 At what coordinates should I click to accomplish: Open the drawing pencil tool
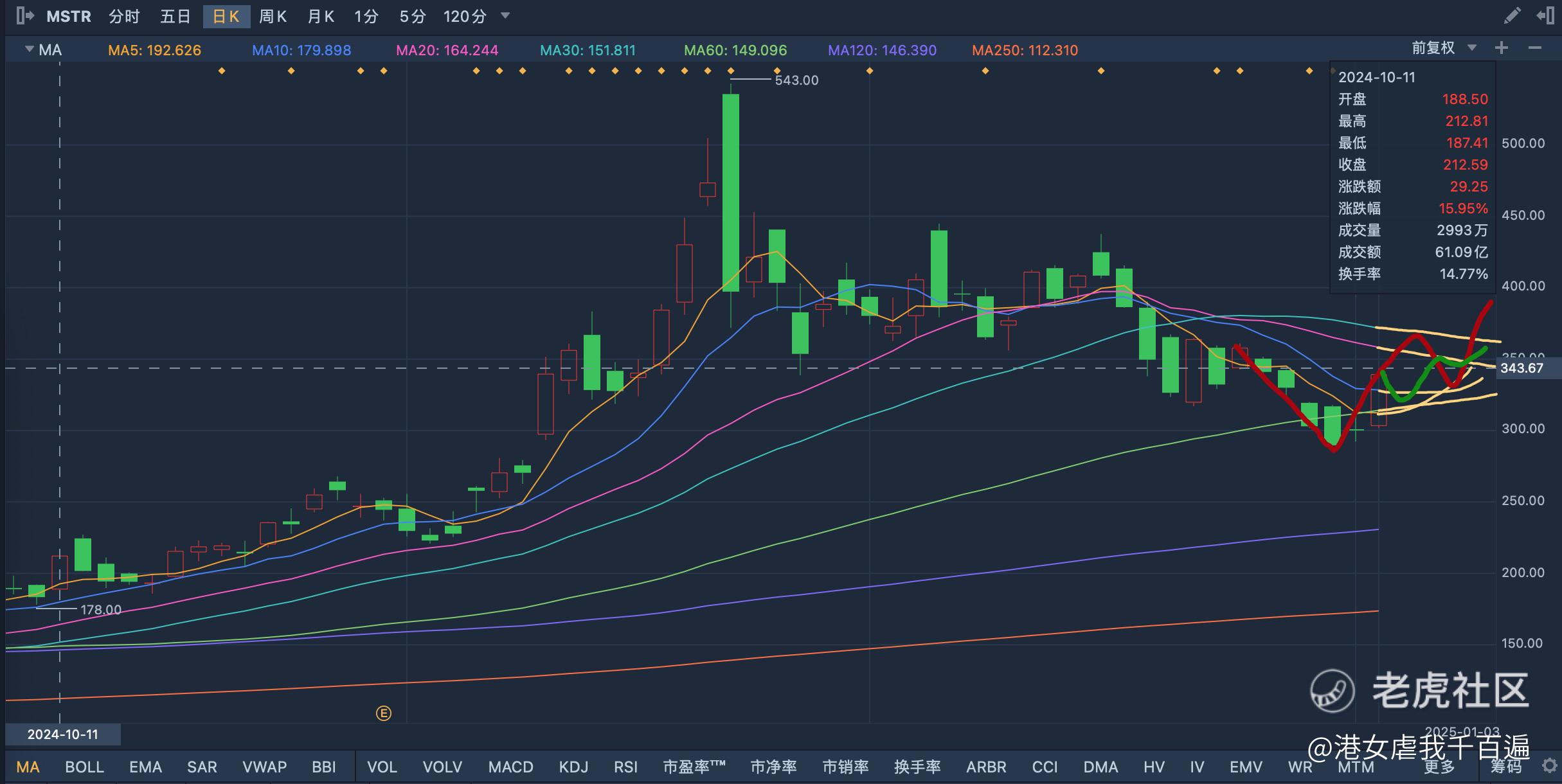[1512, 15]
